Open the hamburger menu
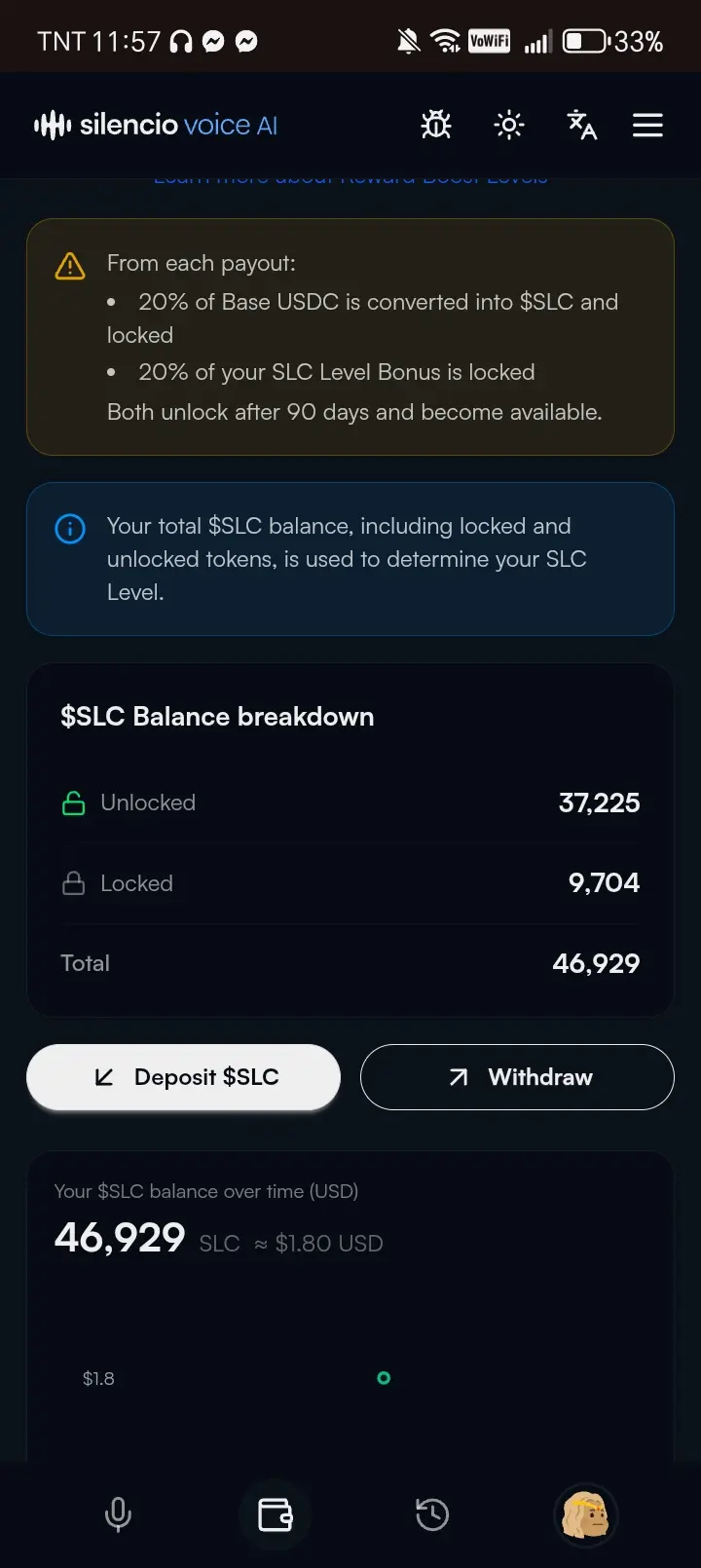This screenshot has height=1568, width=701. pos(647,125)
